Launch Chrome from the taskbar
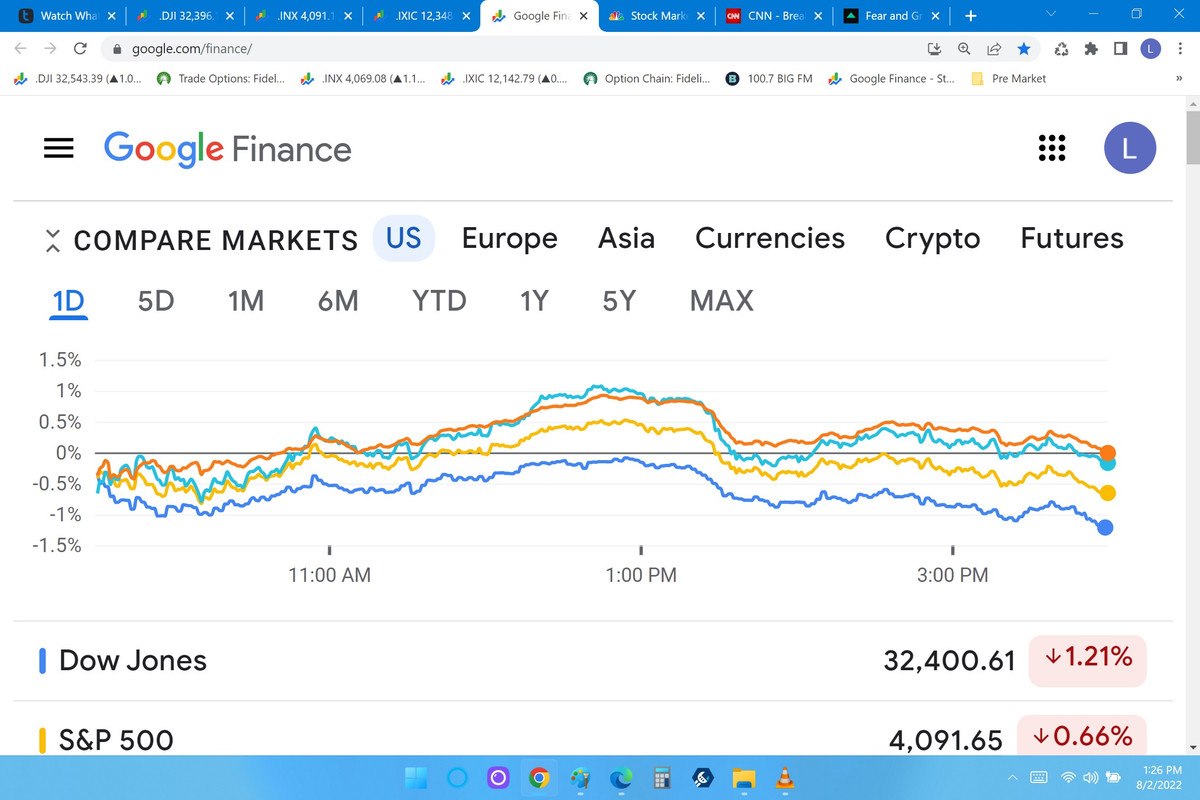This screenshot has width=1200, height=800. point(539,777)
